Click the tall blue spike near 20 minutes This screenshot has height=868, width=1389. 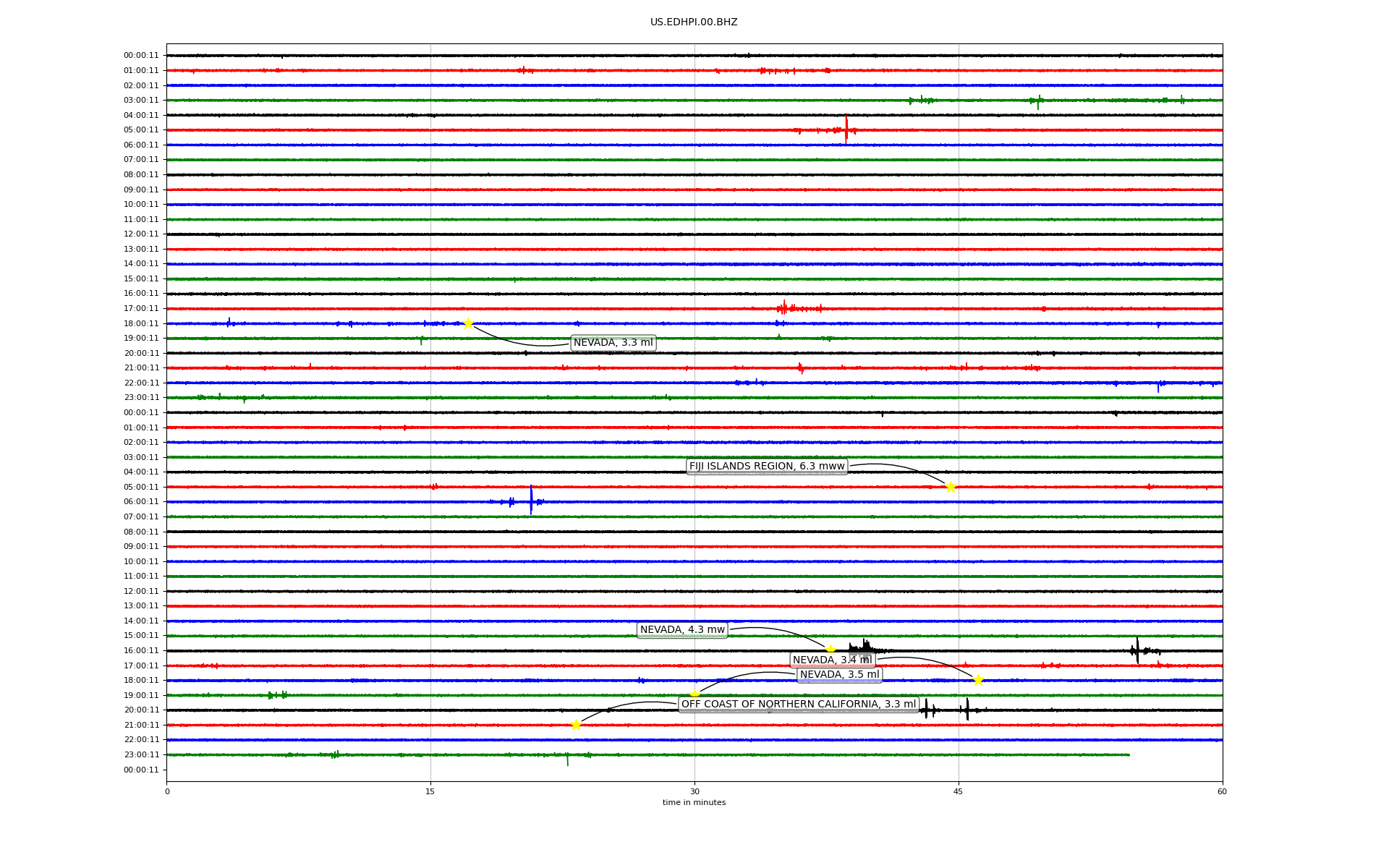531,499
